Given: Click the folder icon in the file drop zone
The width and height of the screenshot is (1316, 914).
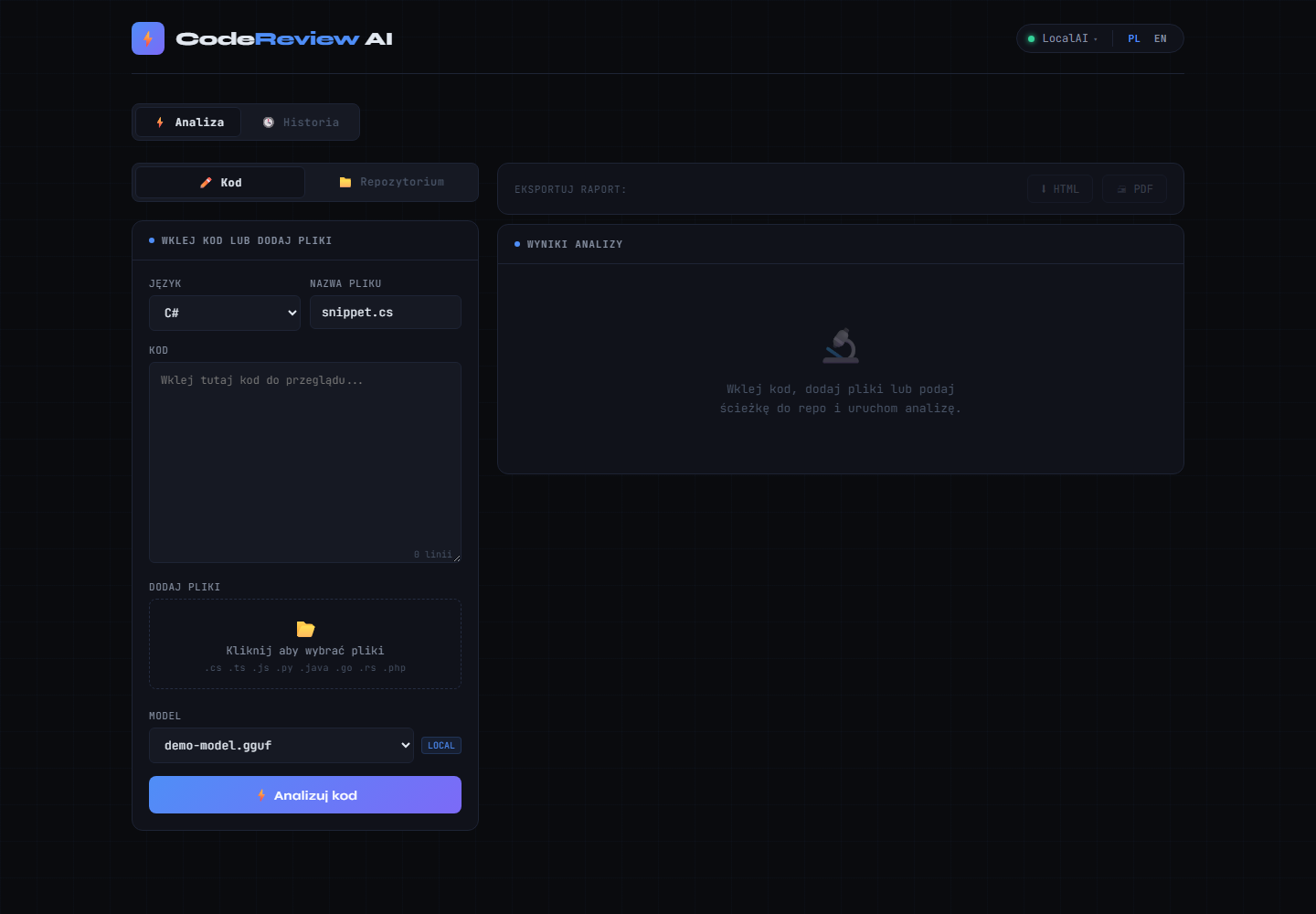Looking at the screenshot, I should [305, 629].
